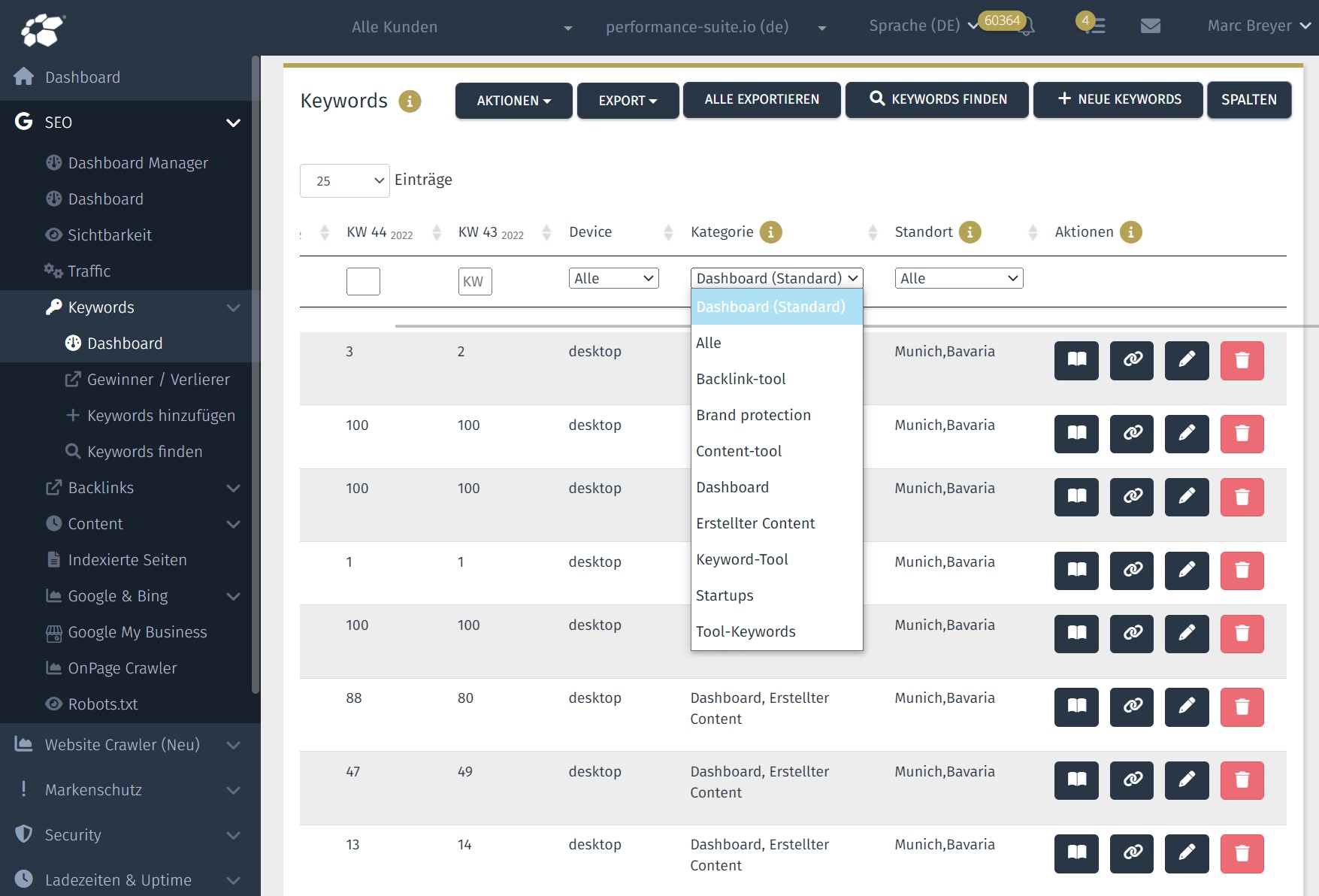Click KEYWORDS FINDEN button
Viewport: 1319px width, 896px height.
[936, 99]
